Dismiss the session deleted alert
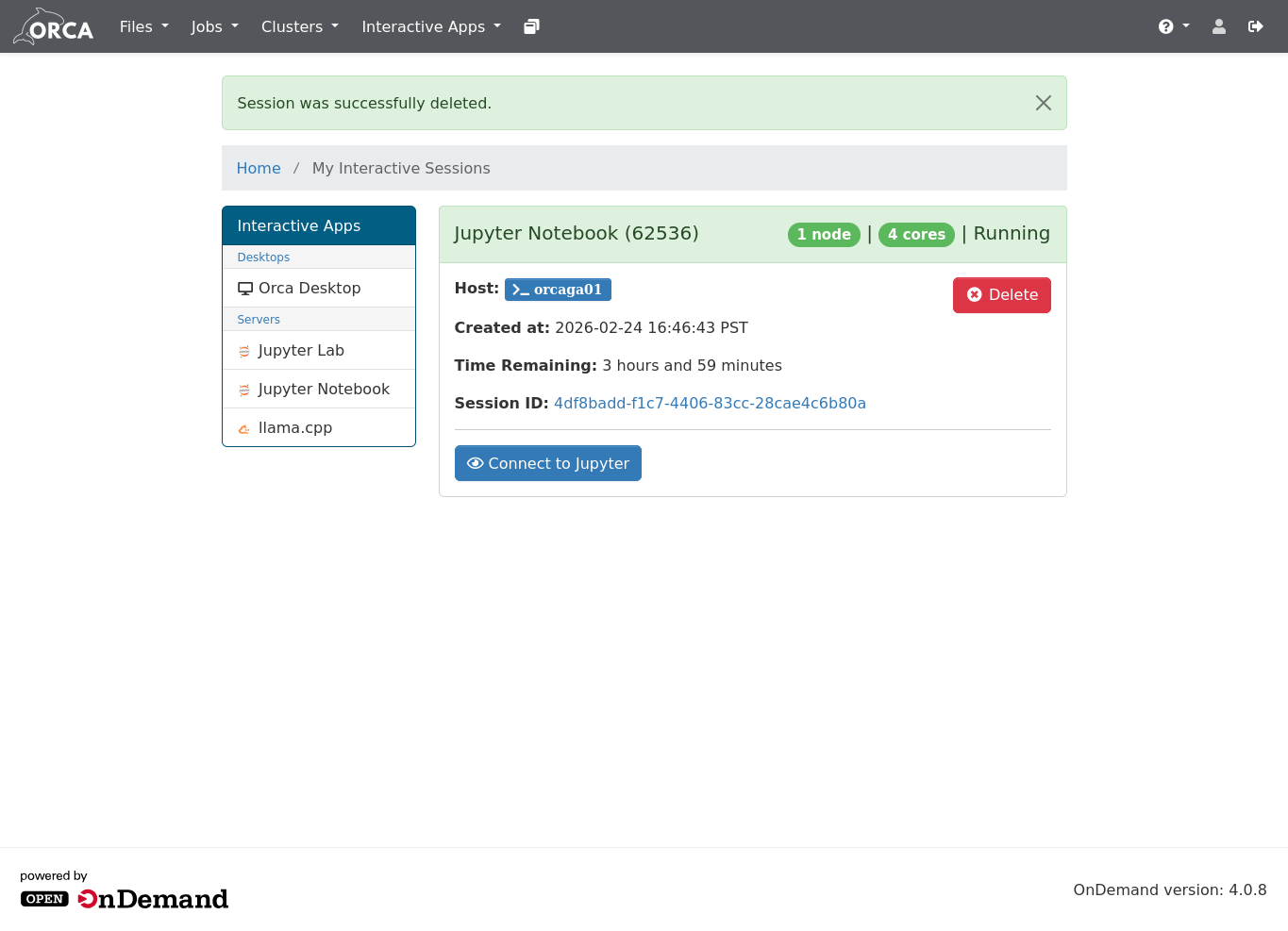 1043,103
